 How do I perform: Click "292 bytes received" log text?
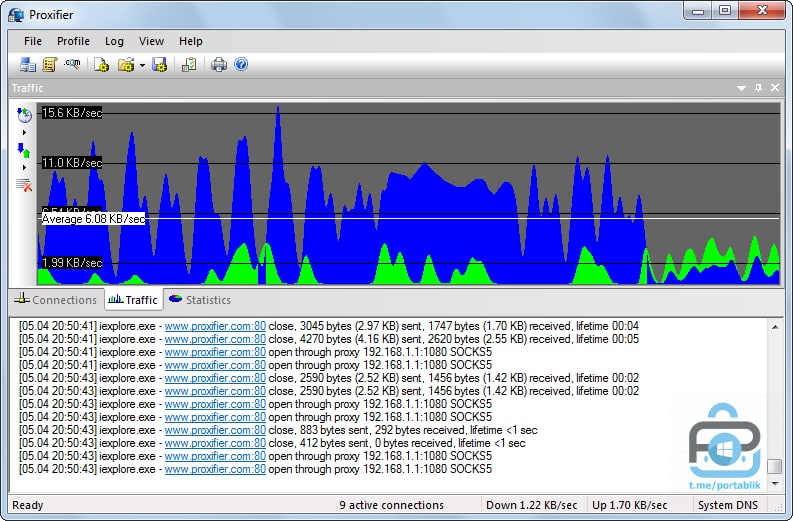(419, 430)
